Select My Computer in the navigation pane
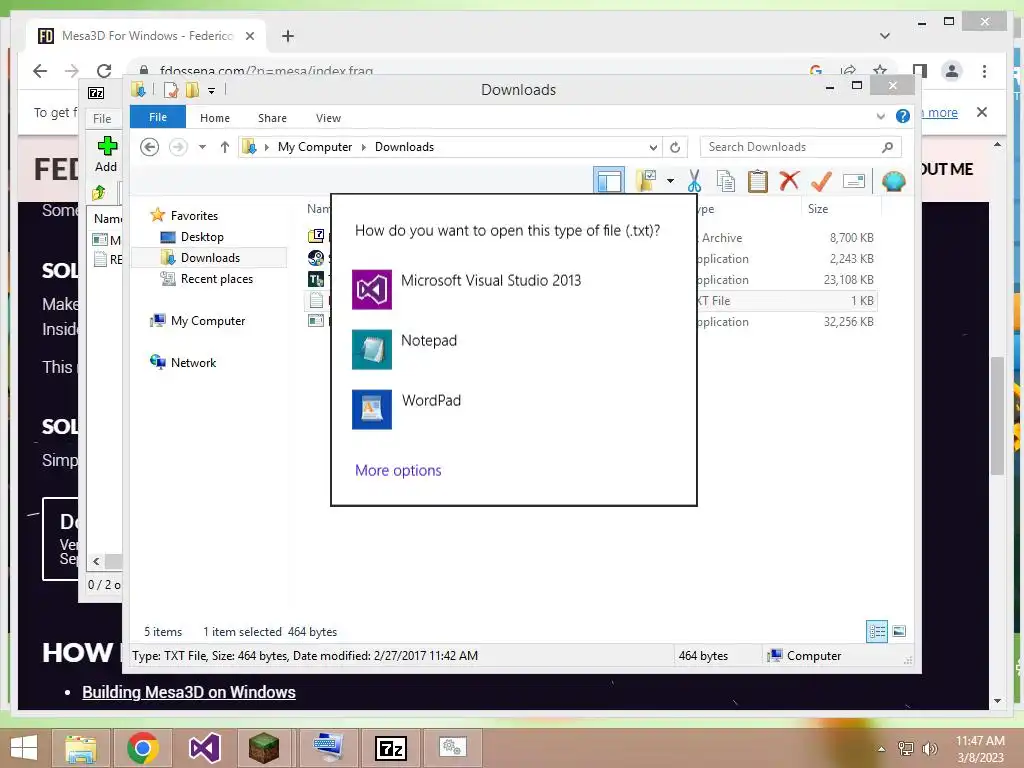Viewport: 1024px width, 768px height. 208,321
